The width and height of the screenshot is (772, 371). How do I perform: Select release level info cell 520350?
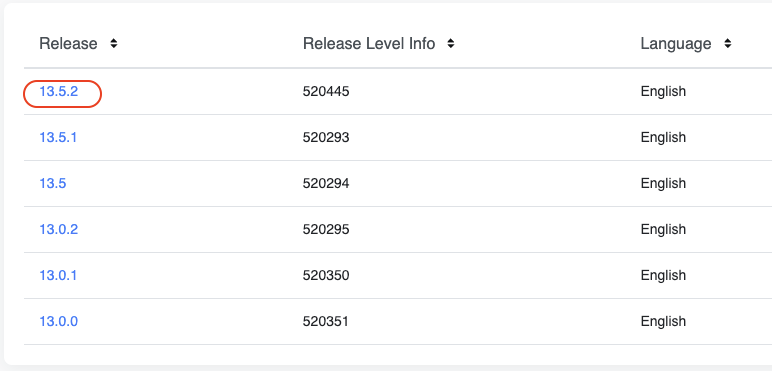pos(326,275)
